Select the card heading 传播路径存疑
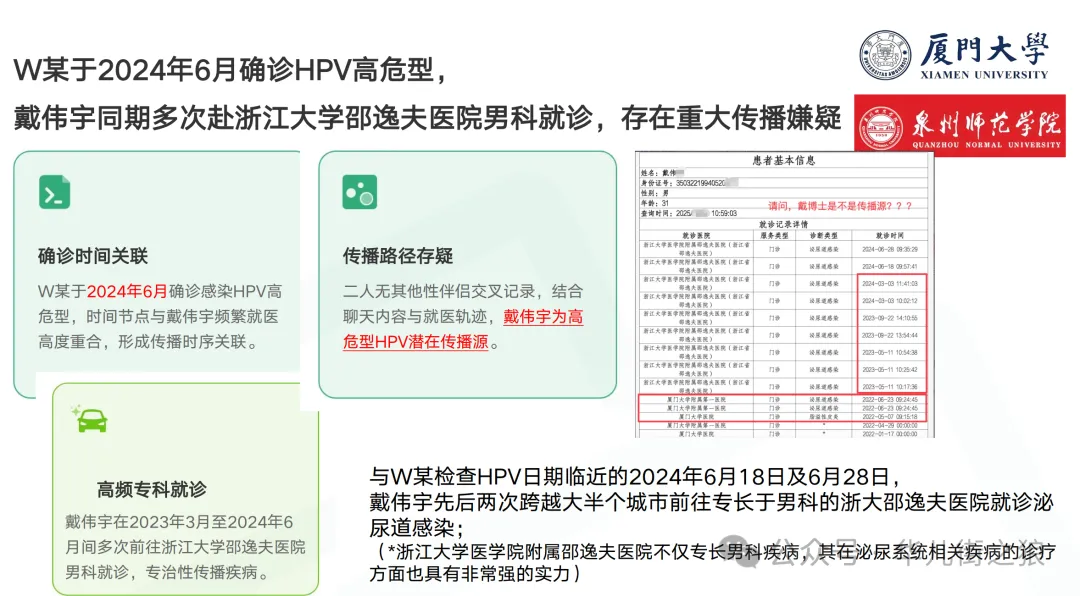Image resolution: width=1080 pixels, height=596 pixels. (x=398, y=256)
